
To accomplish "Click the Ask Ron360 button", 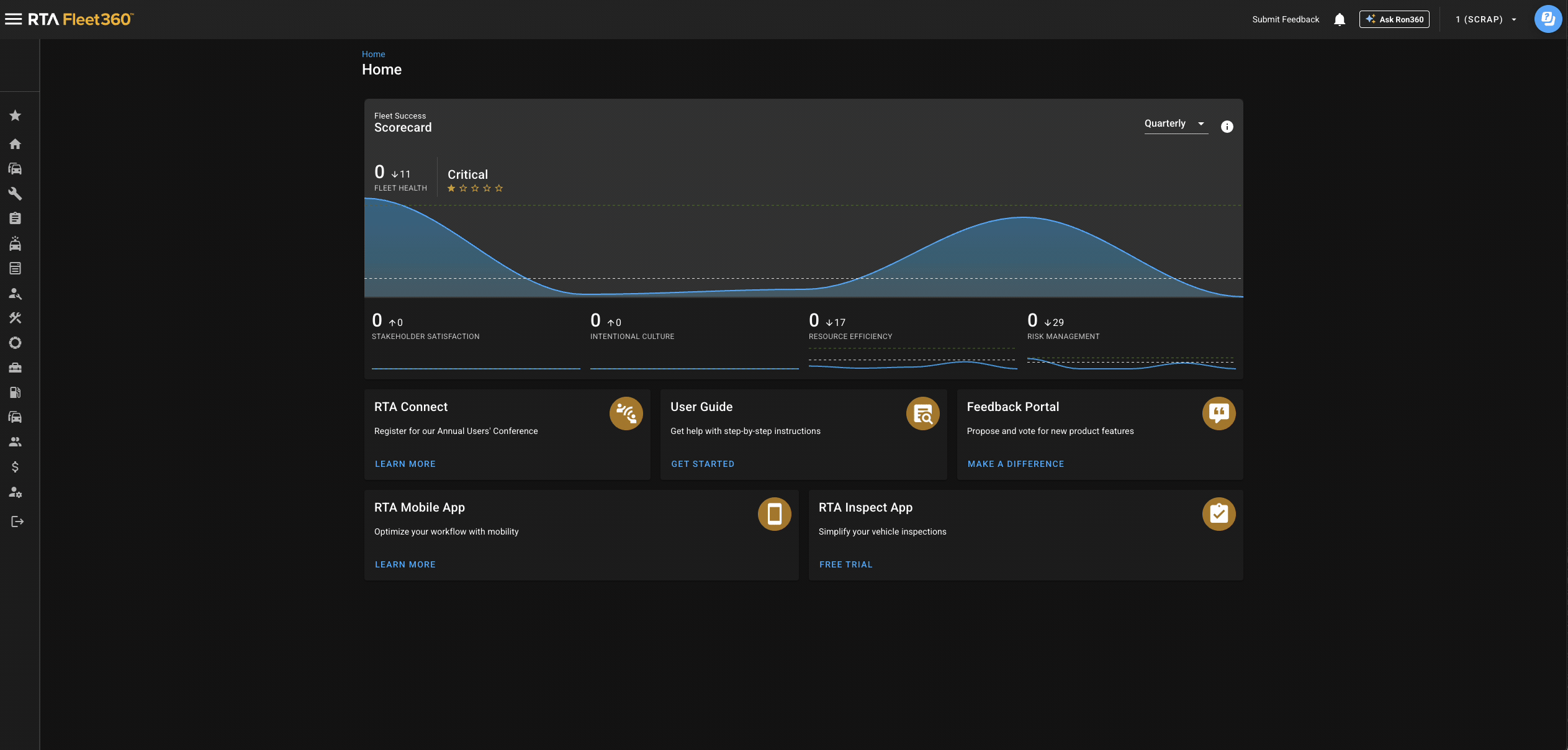I will point(1394,19).
